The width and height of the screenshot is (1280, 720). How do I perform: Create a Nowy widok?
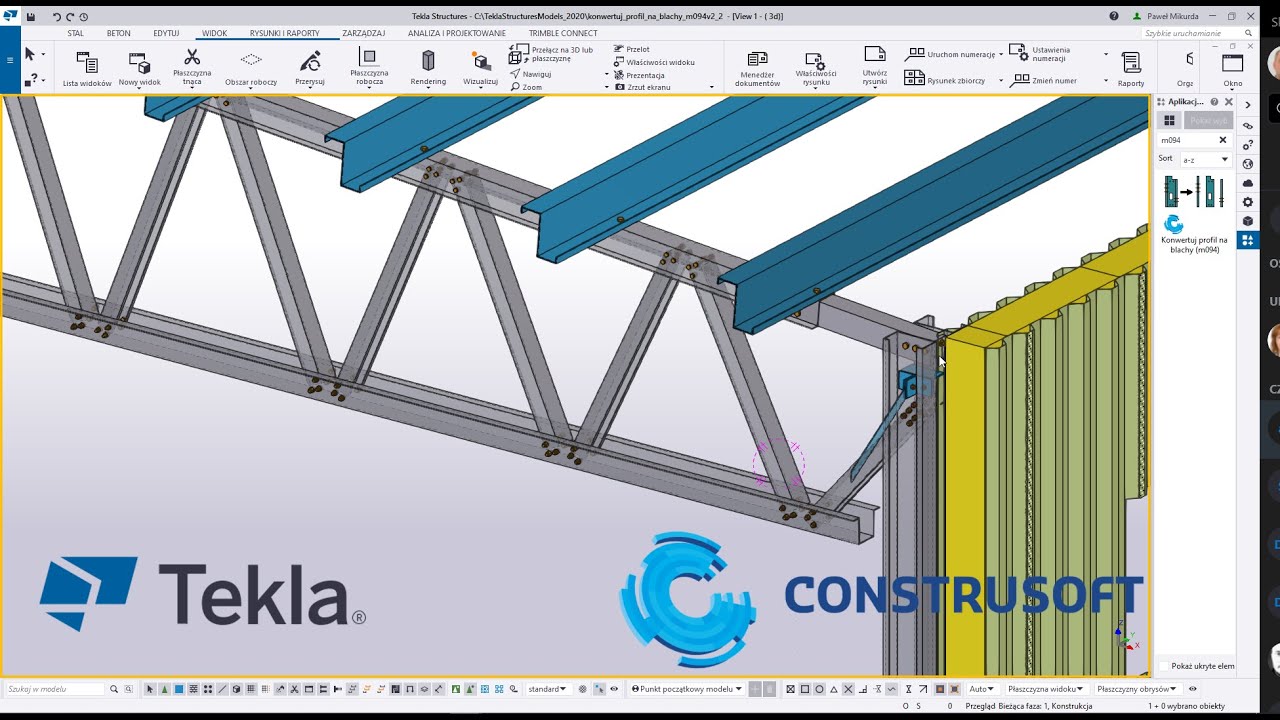point(139,69)
